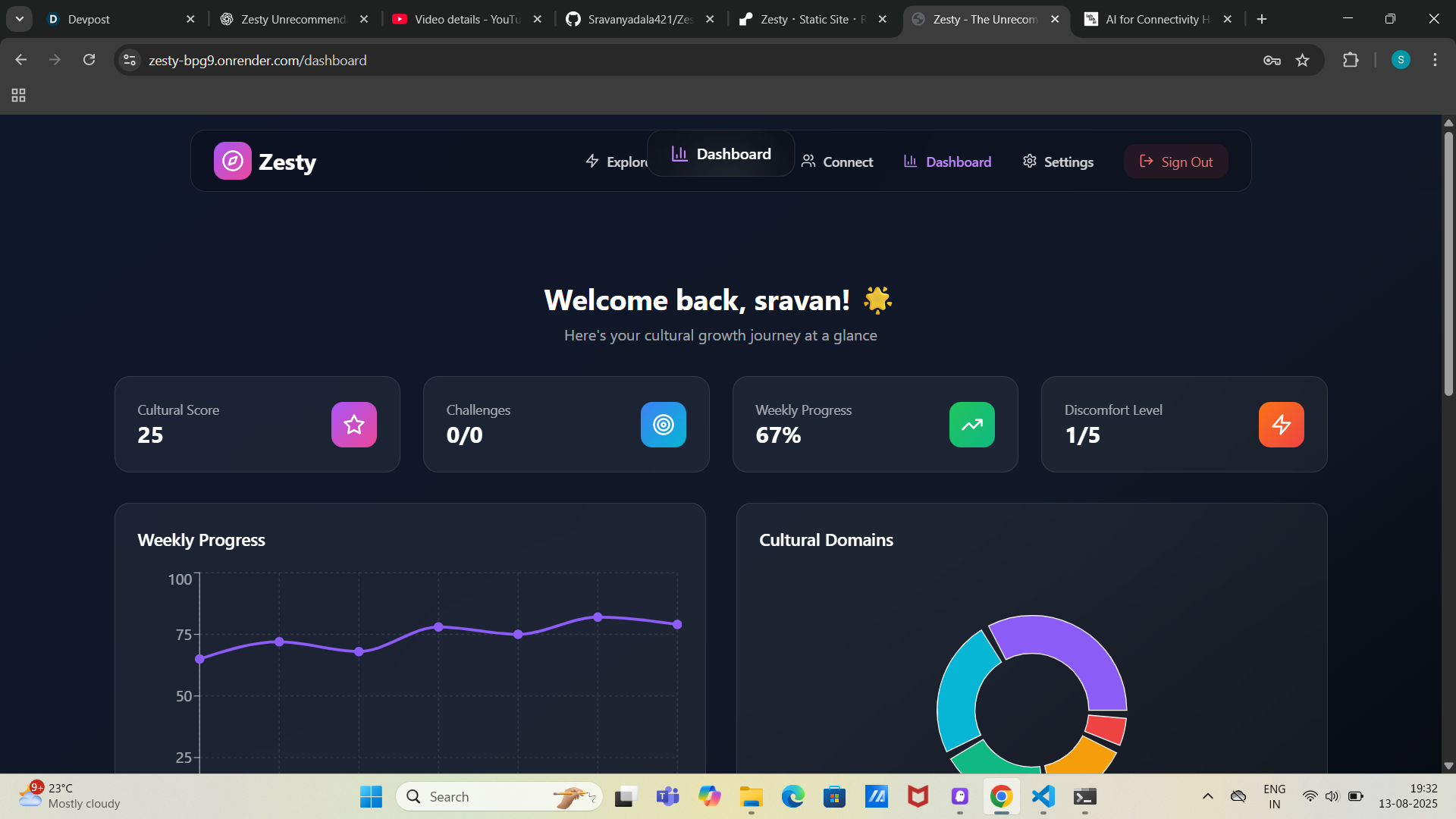Open the Explore navigation link
Screen dimensions: 1456x819
616,162
